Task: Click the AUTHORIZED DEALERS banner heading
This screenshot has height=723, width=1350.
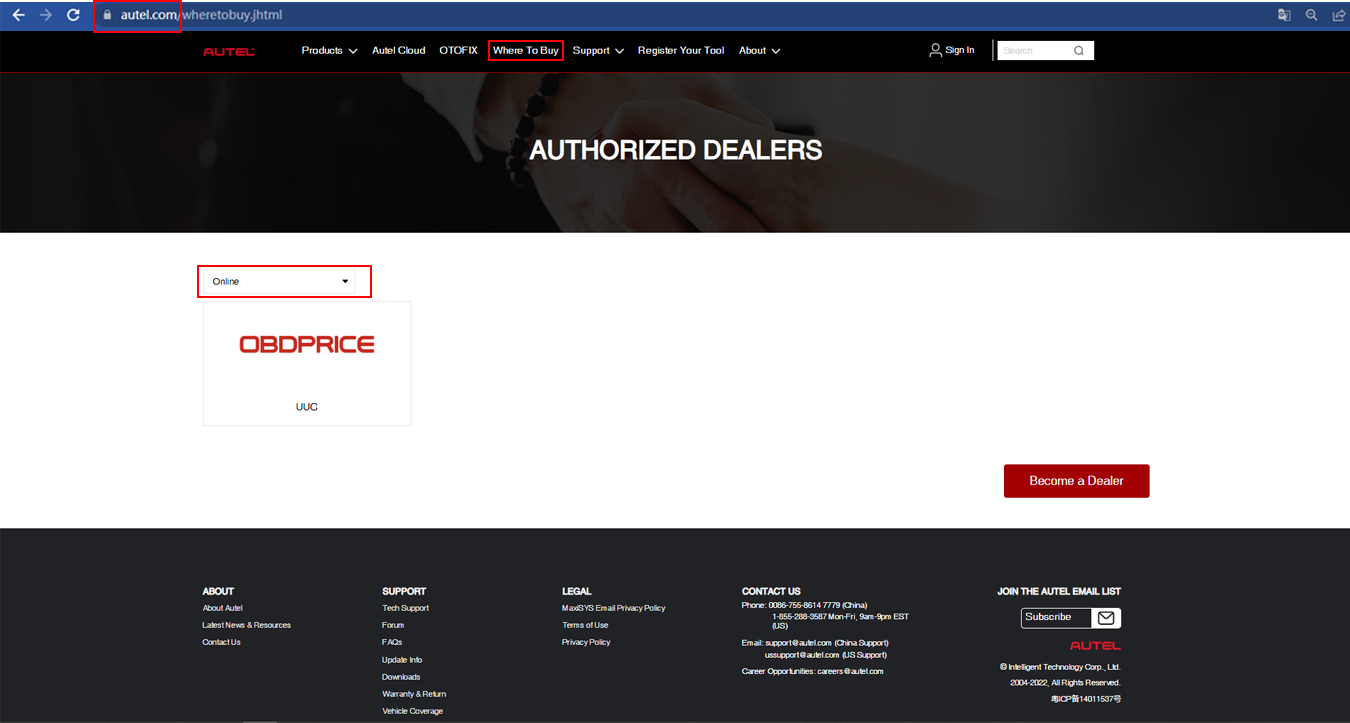Action: 676,150
